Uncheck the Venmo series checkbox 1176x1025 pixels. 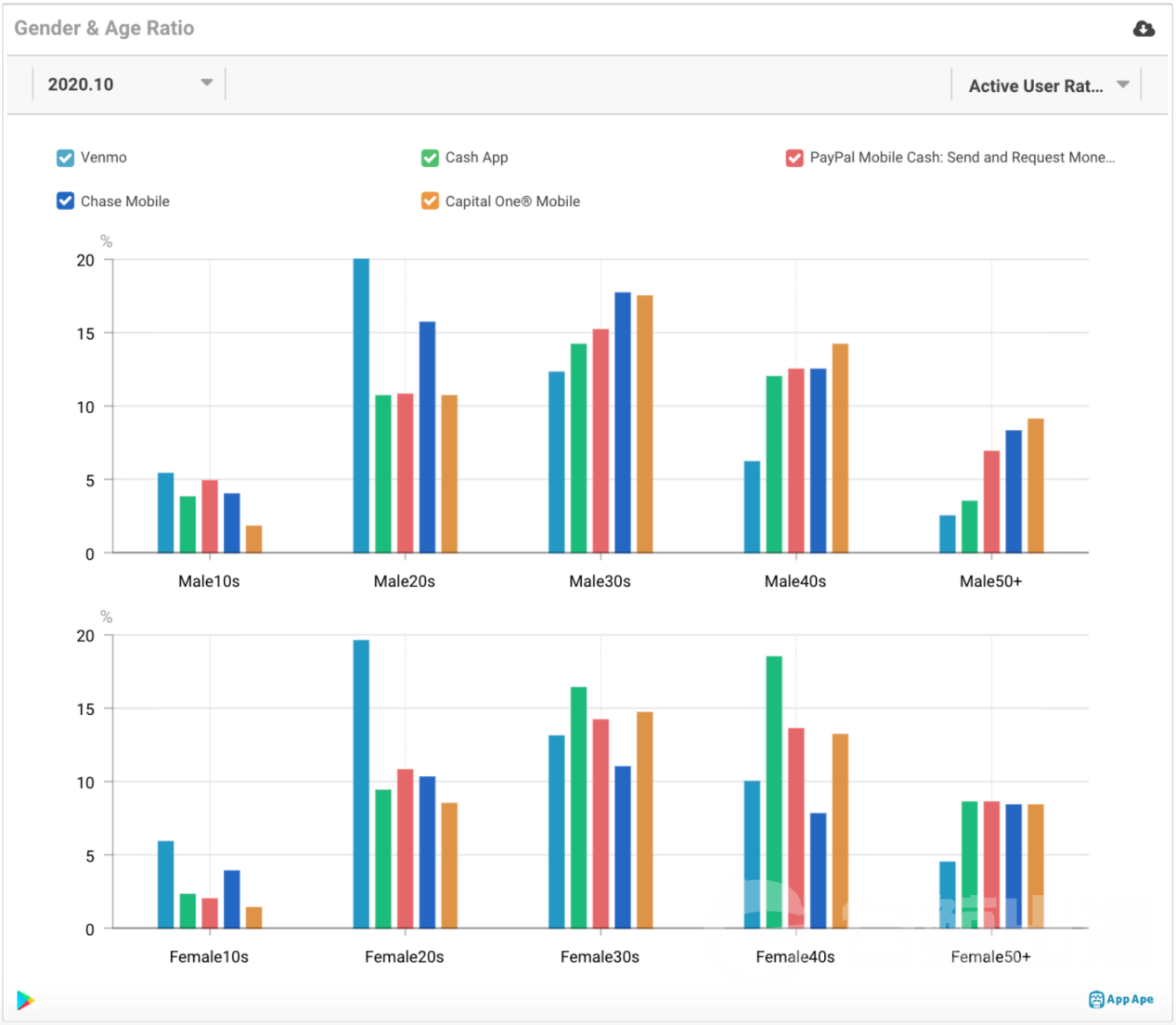click(65, 158)
